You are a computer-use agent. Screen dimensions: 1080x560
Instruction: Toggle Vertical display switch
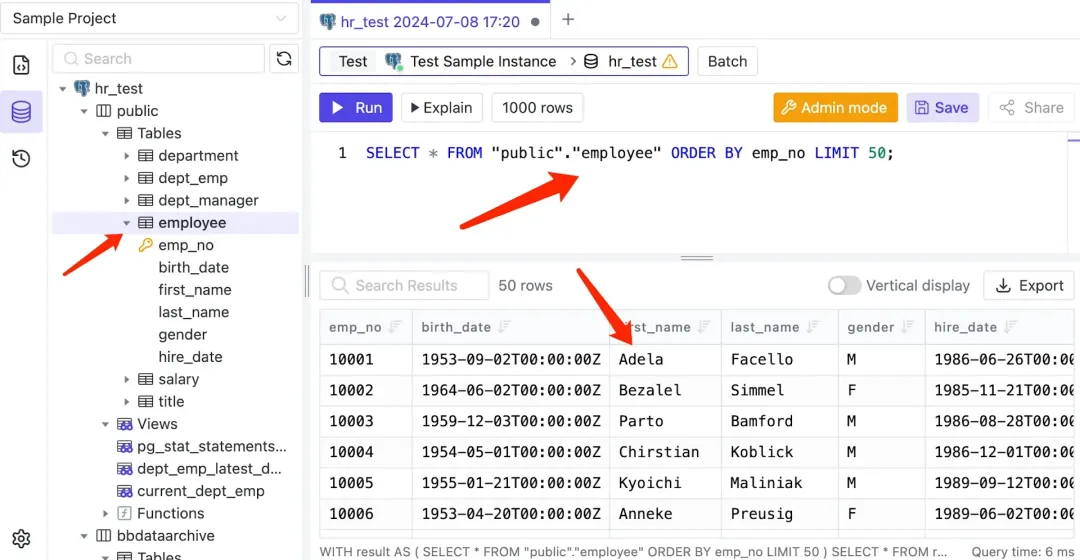(x=844, y=285)
